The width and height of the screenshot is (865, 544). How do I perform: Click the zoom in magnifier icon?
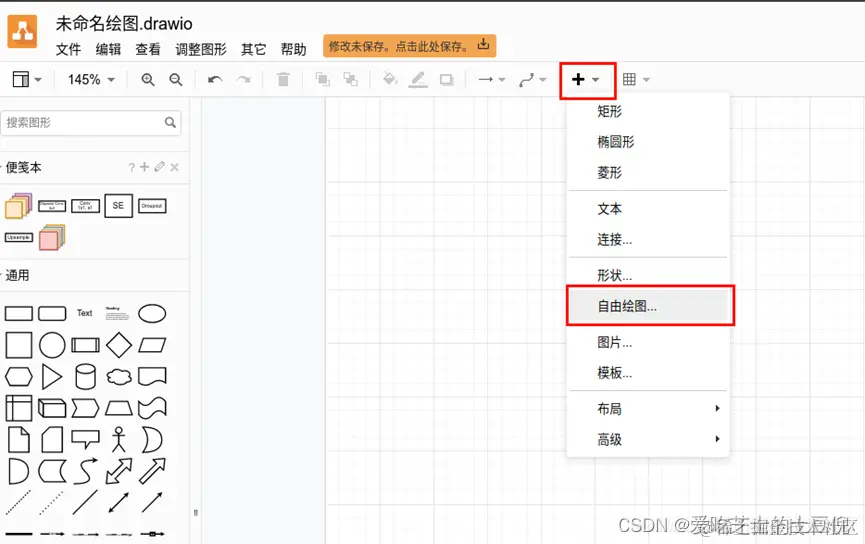point(147,79)
